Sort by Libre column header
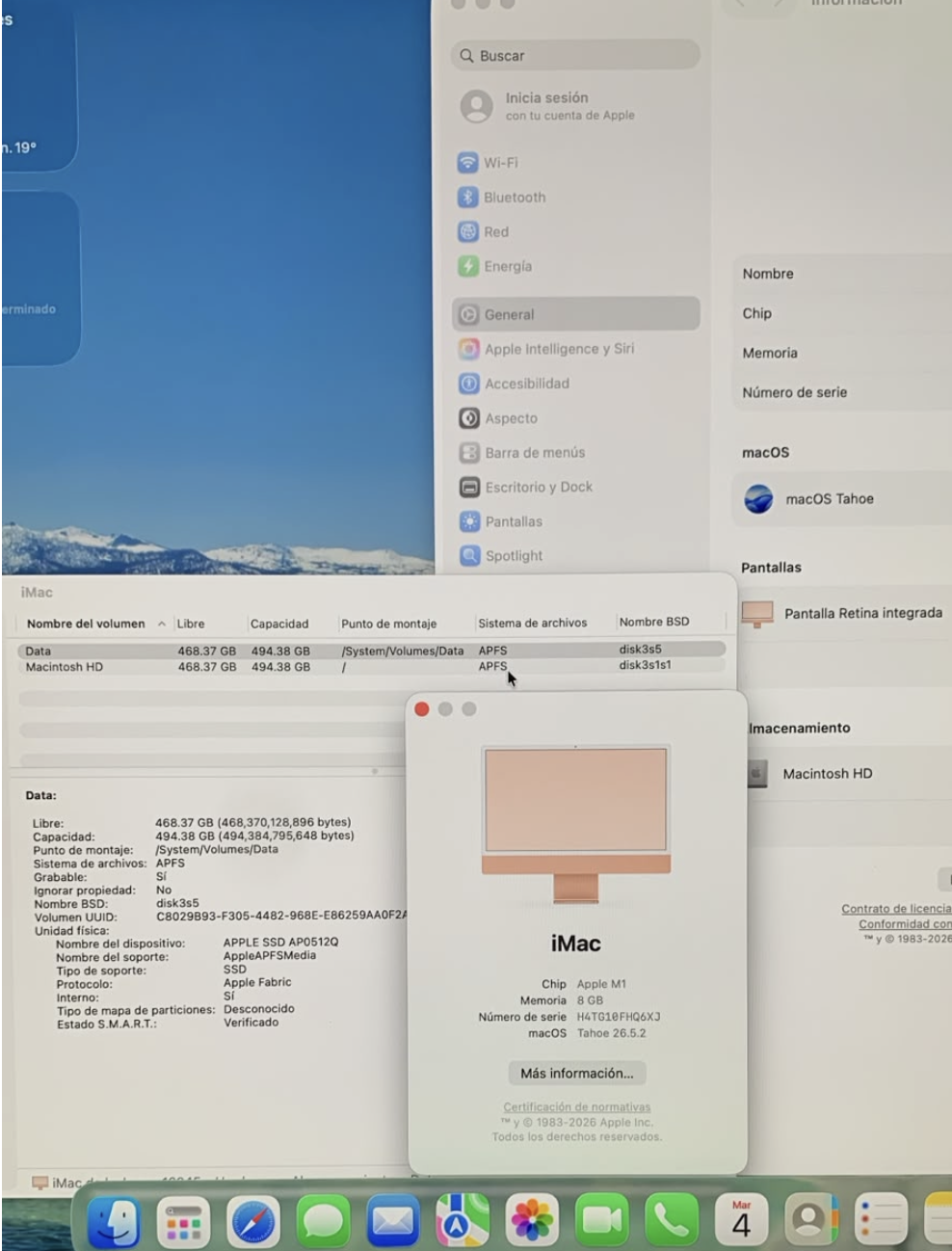952x1251 pixels. click(x=191, y=624)
